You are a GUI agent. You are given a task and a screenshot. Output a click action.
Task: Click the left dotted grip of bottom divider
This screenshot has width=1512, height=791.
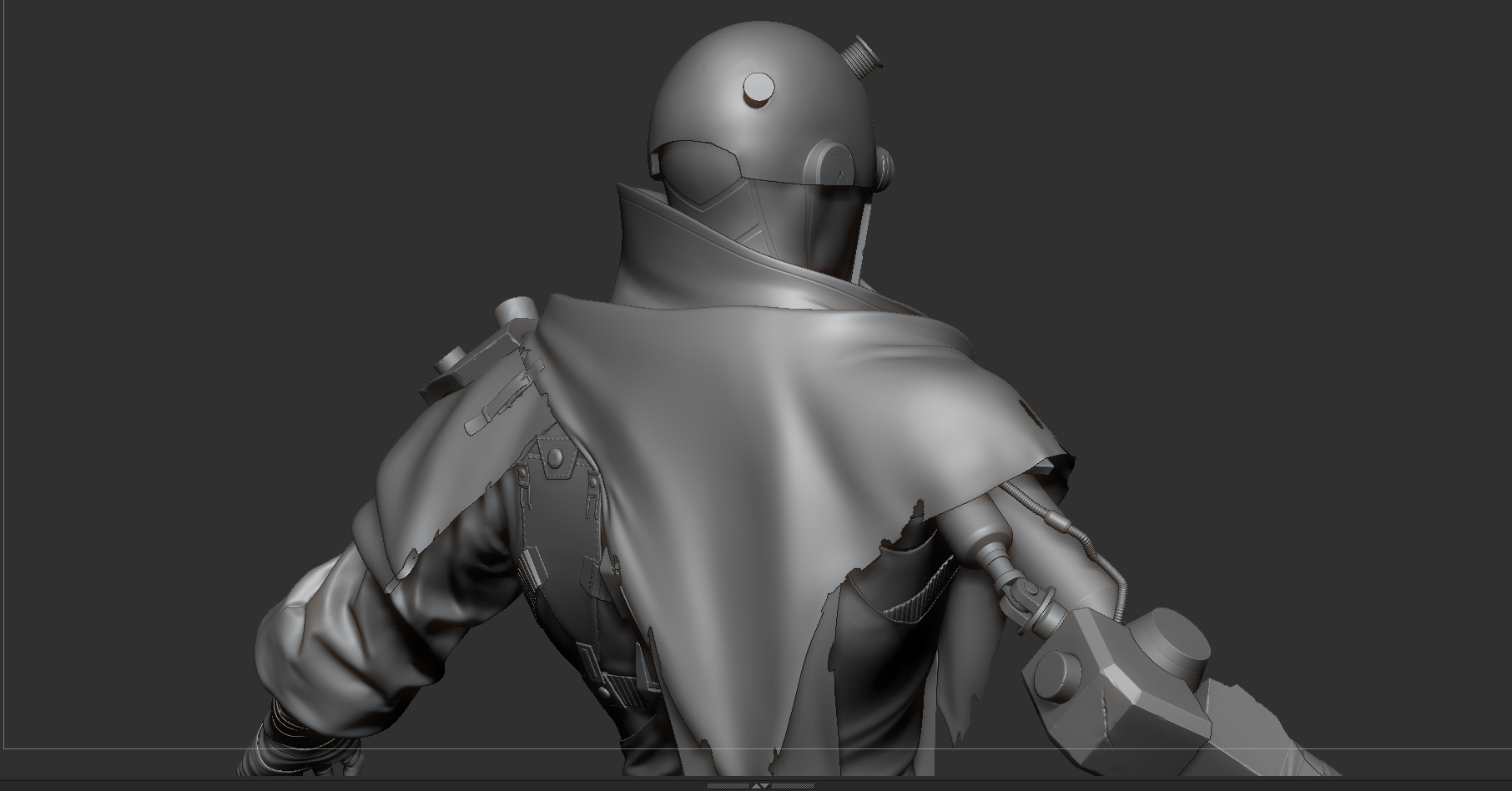tap(729, 786)
